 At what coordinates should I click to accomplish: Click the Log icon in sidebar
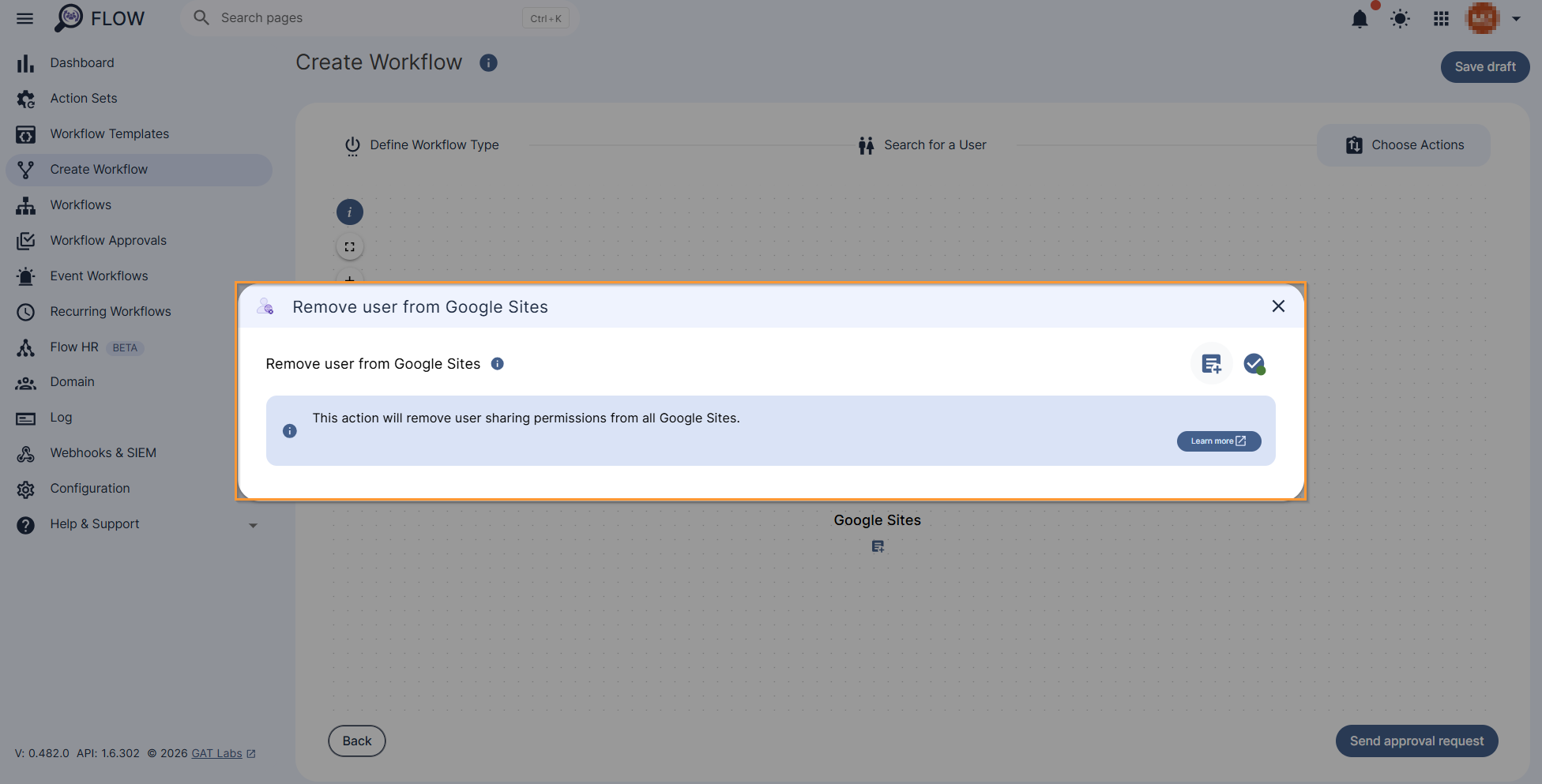(25, 418)
